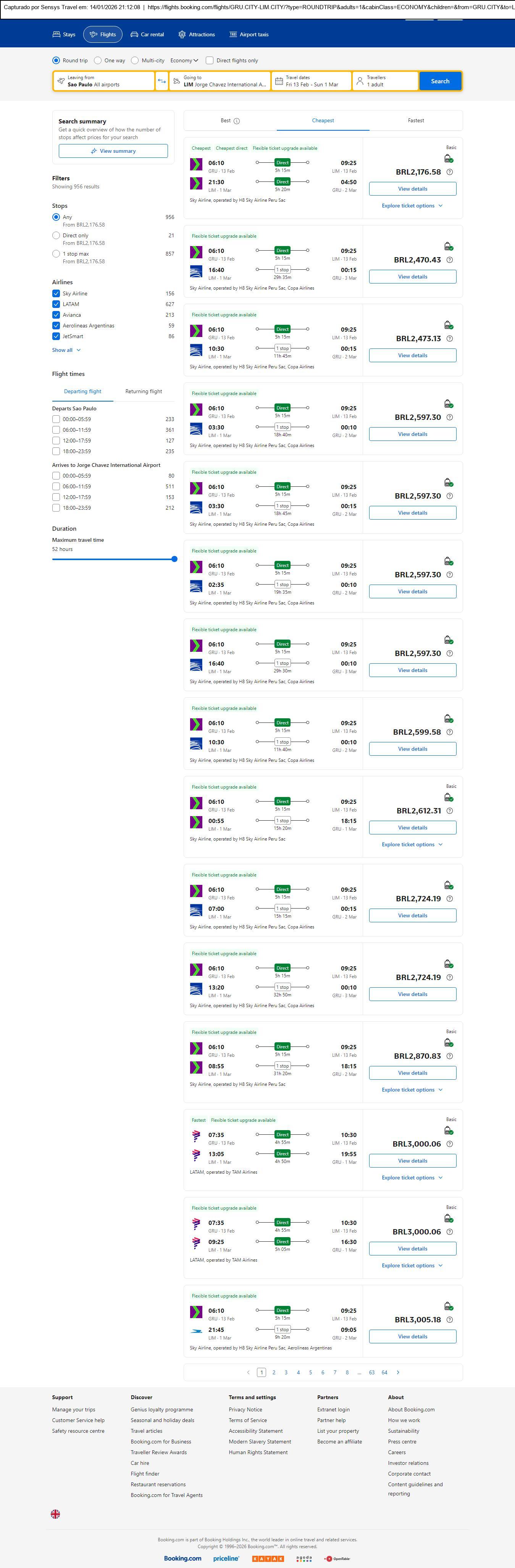Viewport: 515px width, 1568px height.
Task: Click the Attractions icon in top navigation
Action: [182, 35]
